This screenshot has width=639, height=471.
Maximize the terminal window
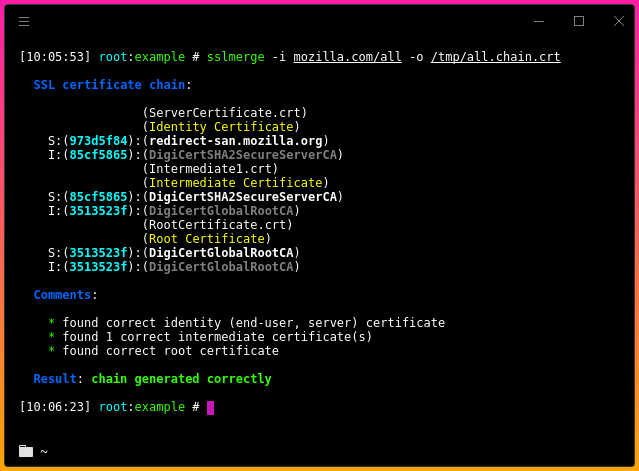point(579,21)
